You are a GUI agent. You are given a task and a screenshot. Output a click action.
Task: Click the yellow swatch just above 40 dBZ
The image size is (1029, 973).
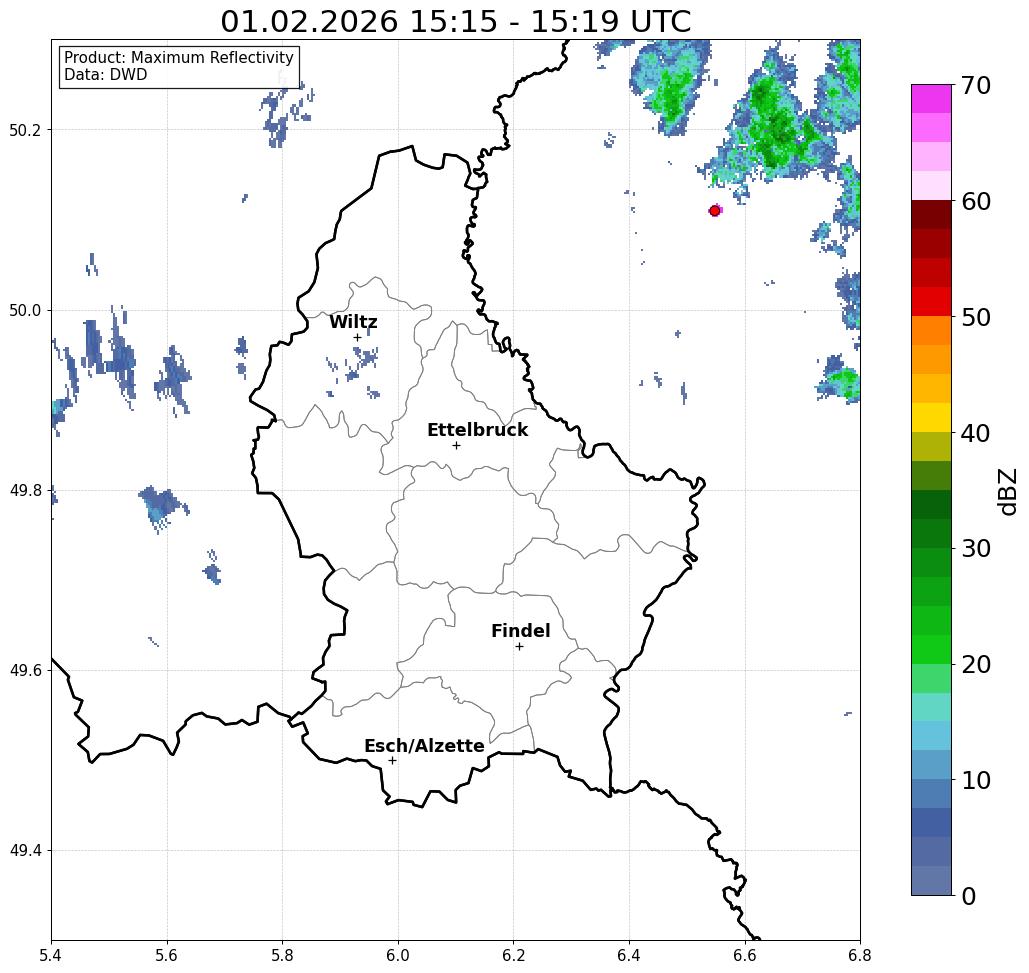point(931,417)
